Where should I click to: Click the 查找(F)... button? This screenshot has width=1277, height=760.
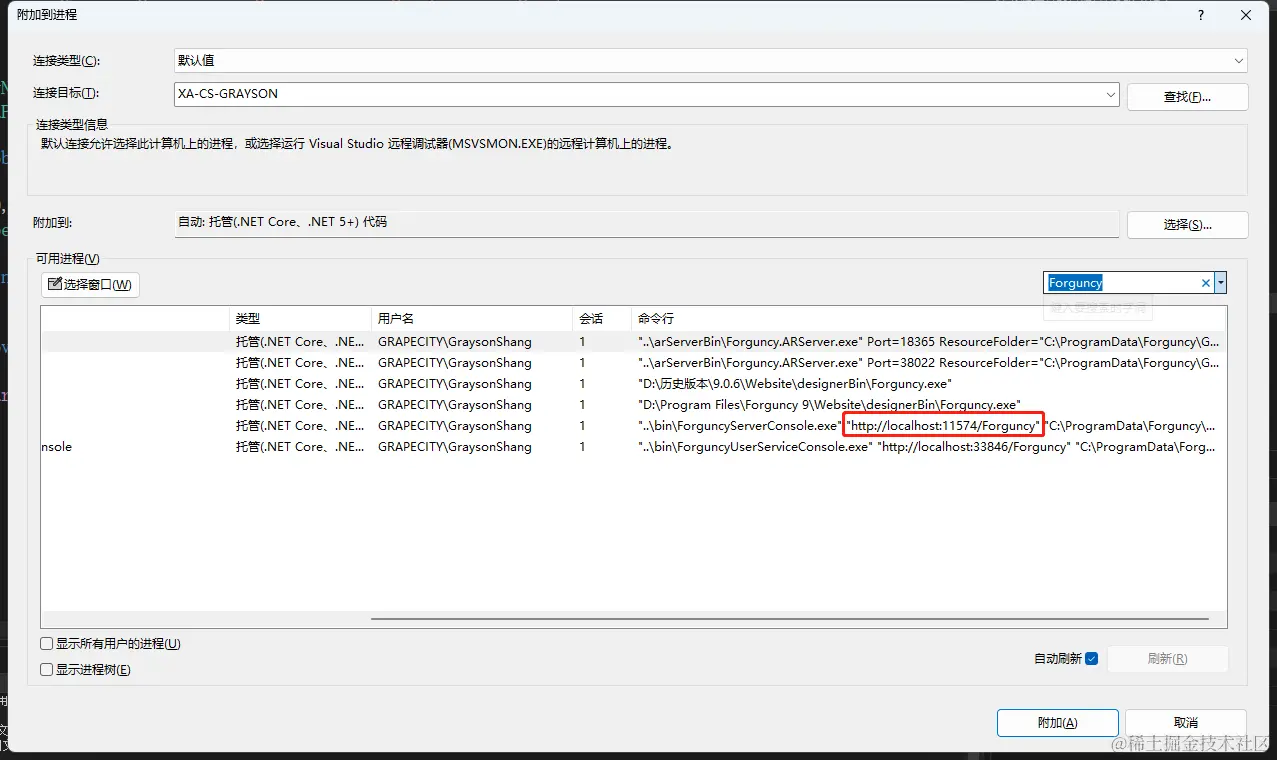(x=1187, y=97)
